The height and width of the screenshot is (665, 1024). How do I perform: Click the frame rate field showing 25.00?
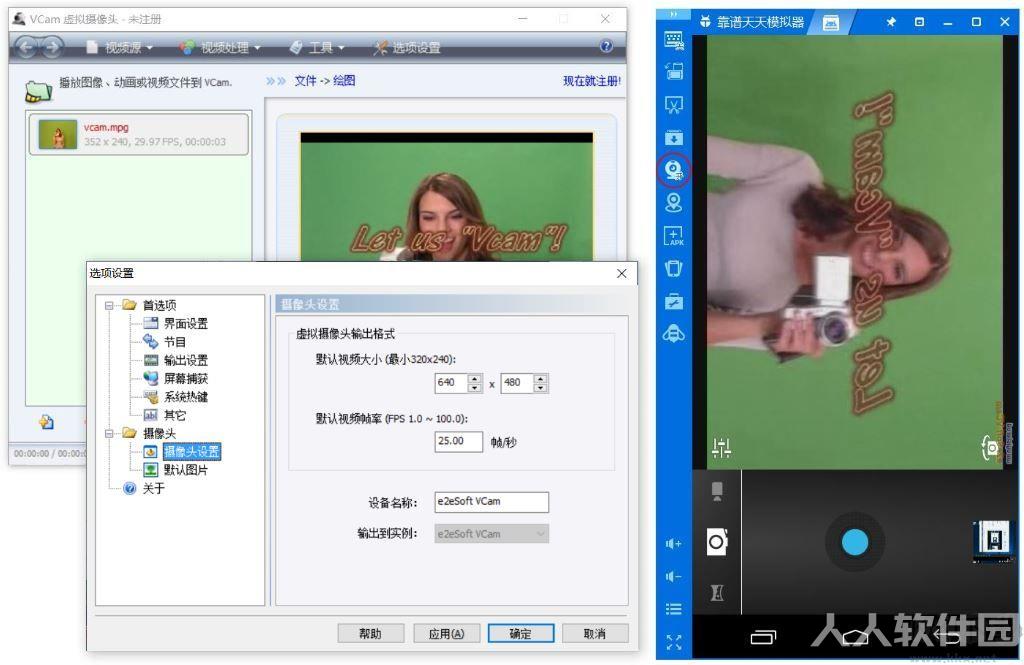458,442
